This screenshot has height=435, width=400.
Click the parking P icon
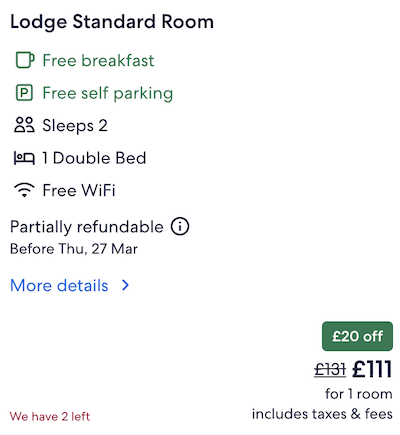(24, 93)
